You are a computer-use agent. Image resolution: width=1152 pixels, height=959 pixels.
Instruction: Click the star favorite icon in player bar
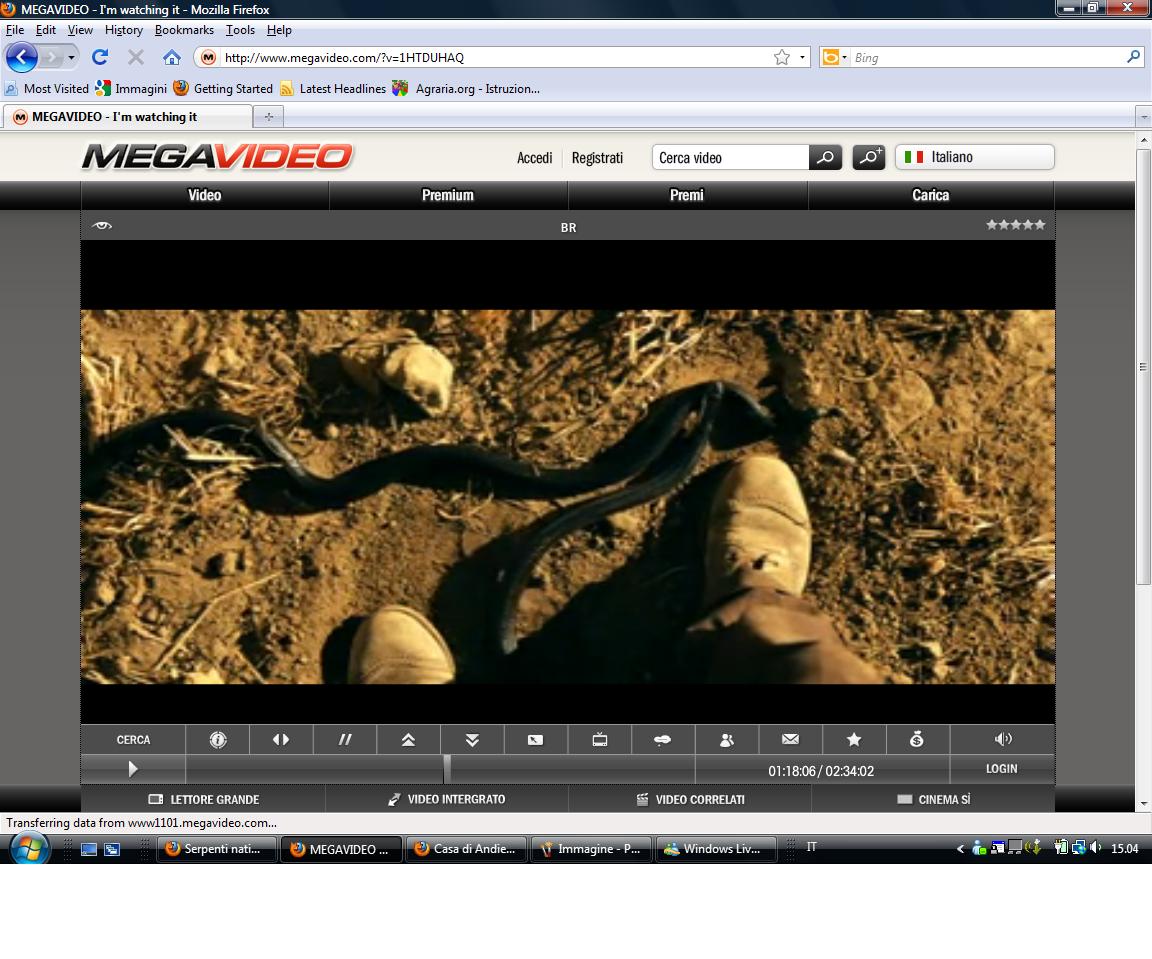coord(854,740)
